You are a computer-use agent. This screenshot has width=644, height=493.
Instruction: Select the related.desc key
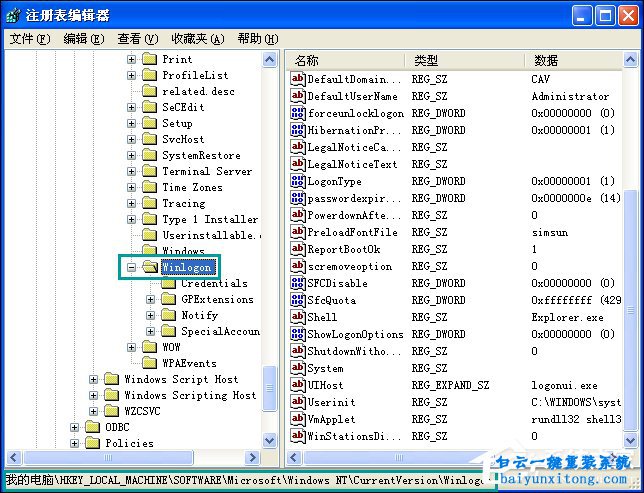pos(198,91)
